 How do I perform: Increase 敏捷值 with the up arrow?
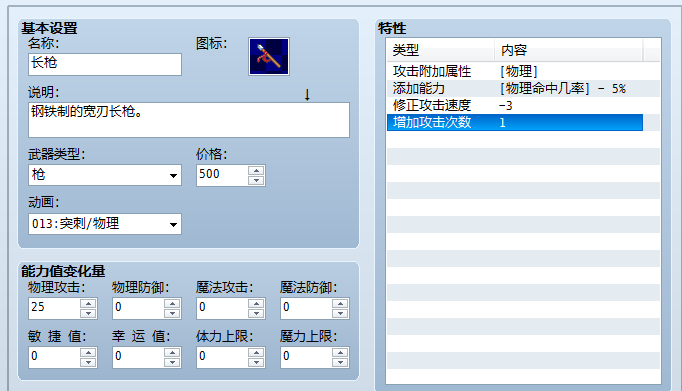[x=88, y=352]
